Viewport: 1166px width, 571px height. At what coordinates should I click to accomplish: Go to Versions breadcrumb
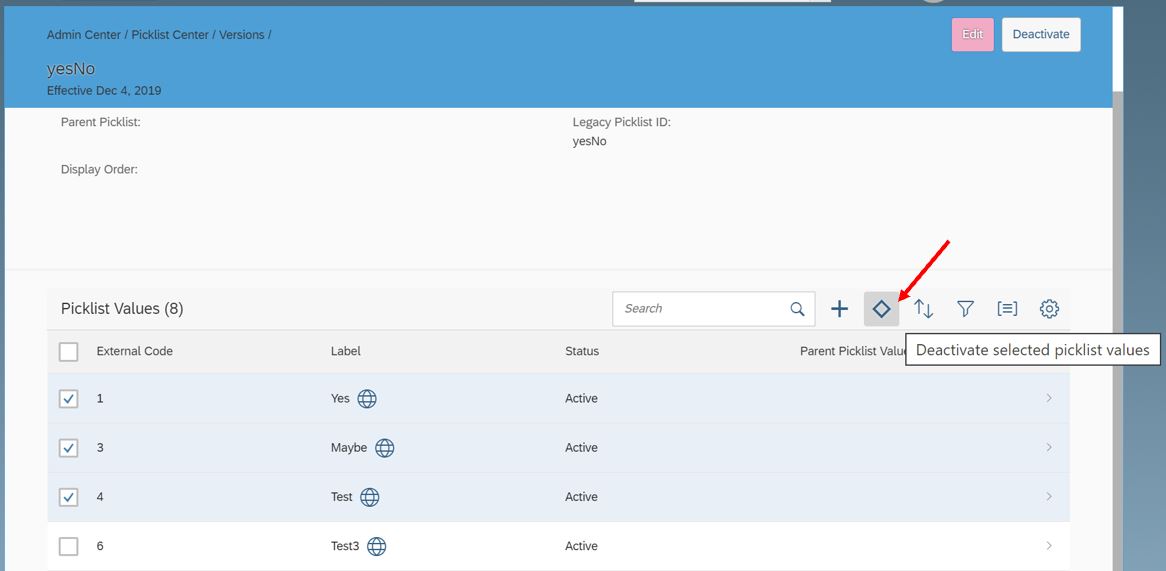(x=241, y=35)
